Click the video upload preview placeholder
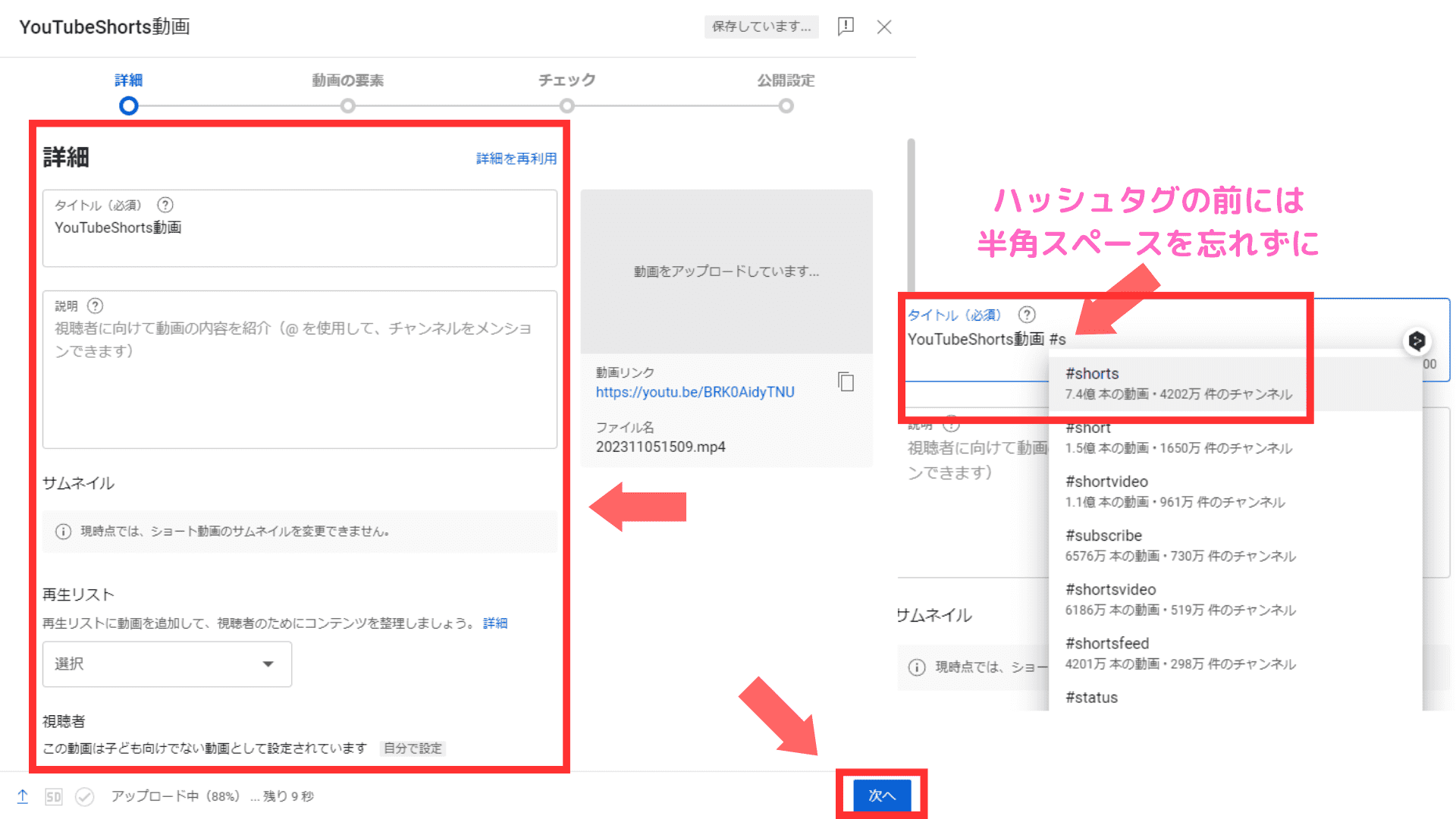 (726, 271)
